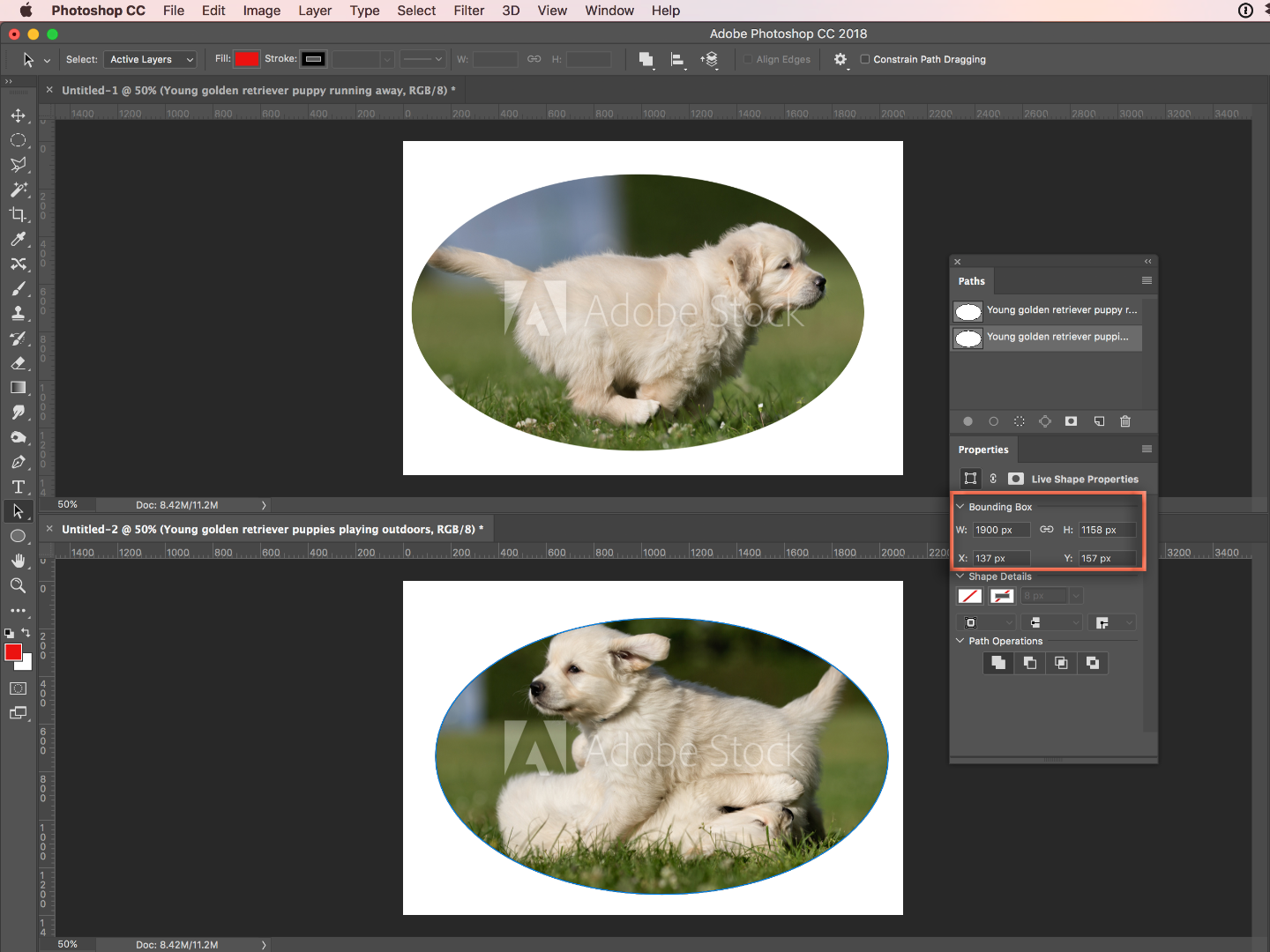Image resolution: width=1270 pixels, height=952 pixels.
Task: Open path operations dropdown in options bar
Action: tap(646, 59)
